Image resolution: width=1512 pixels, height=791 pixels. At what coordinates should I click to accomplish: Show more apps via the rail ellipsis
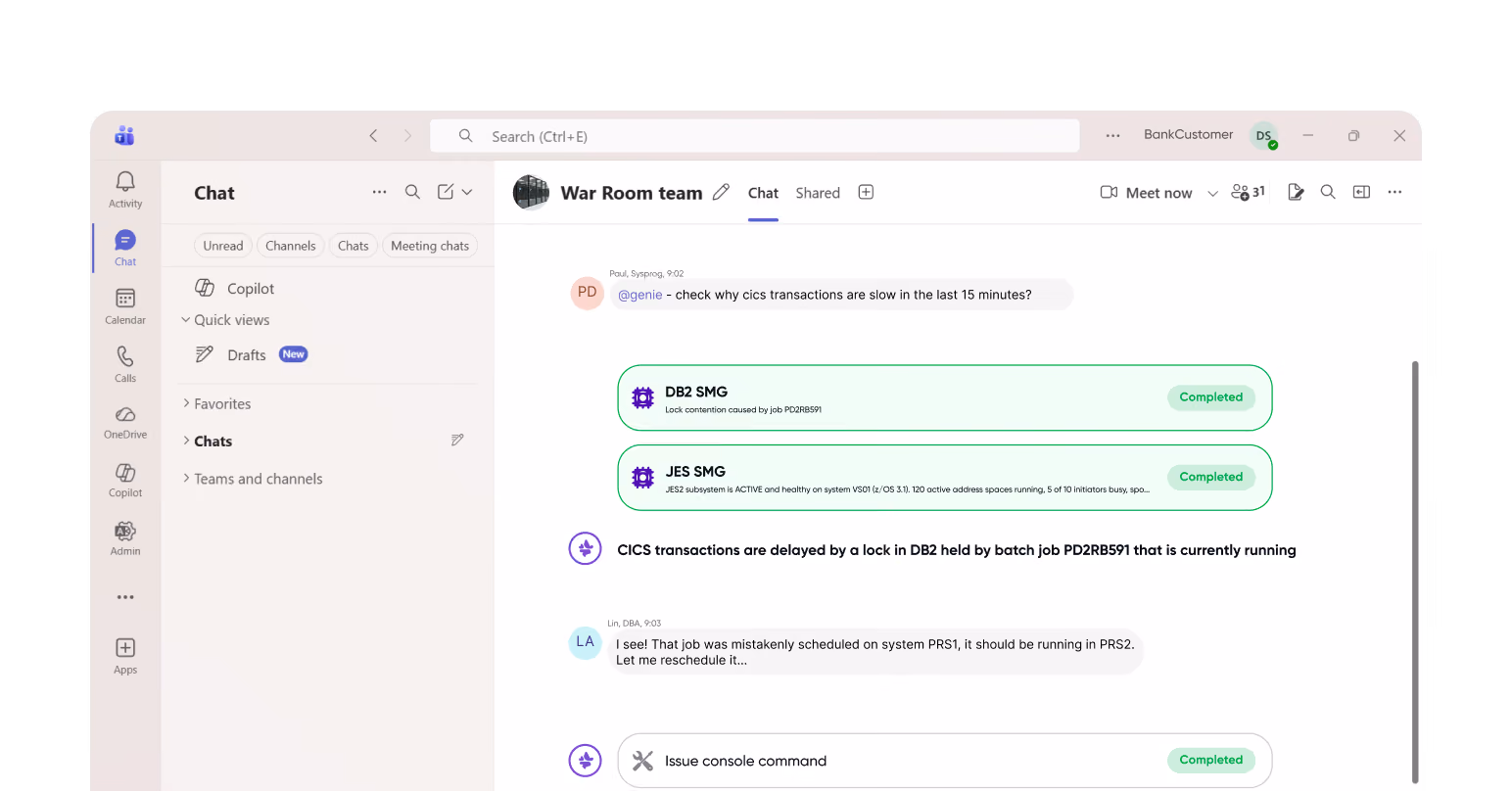tap(125, 597)
